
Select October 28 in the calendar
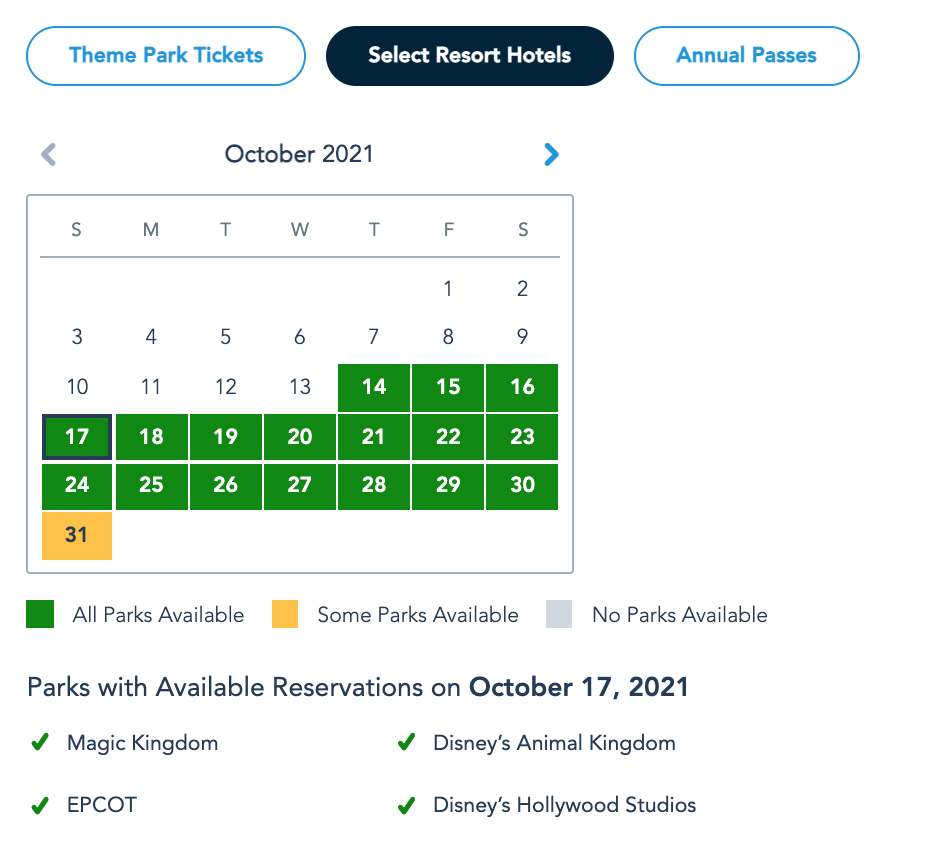pyautogui.click(x=374, y=485)
